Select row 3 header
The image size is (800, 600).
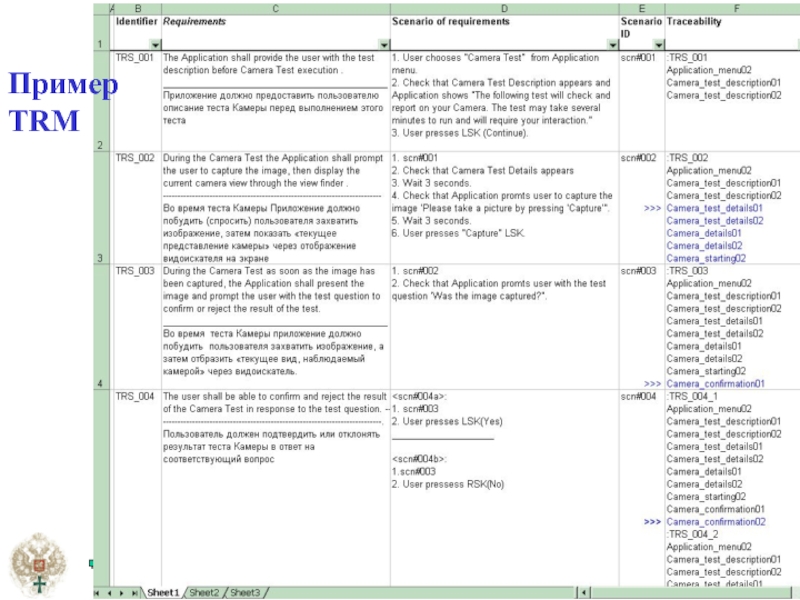tap(99, 258)
